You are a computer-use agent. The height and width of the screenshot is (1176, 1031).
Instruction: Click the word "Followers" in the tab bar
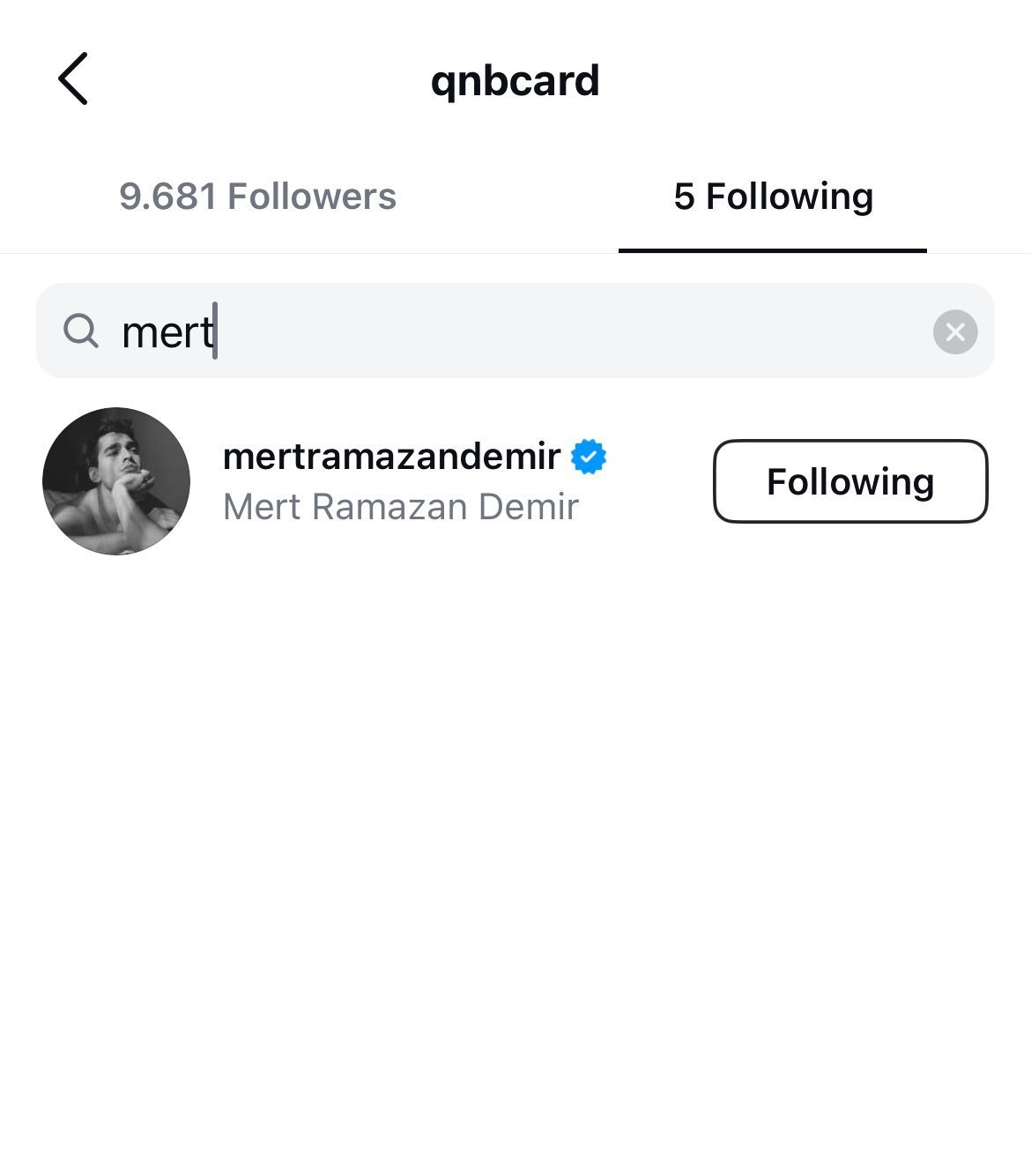point(312,197)
